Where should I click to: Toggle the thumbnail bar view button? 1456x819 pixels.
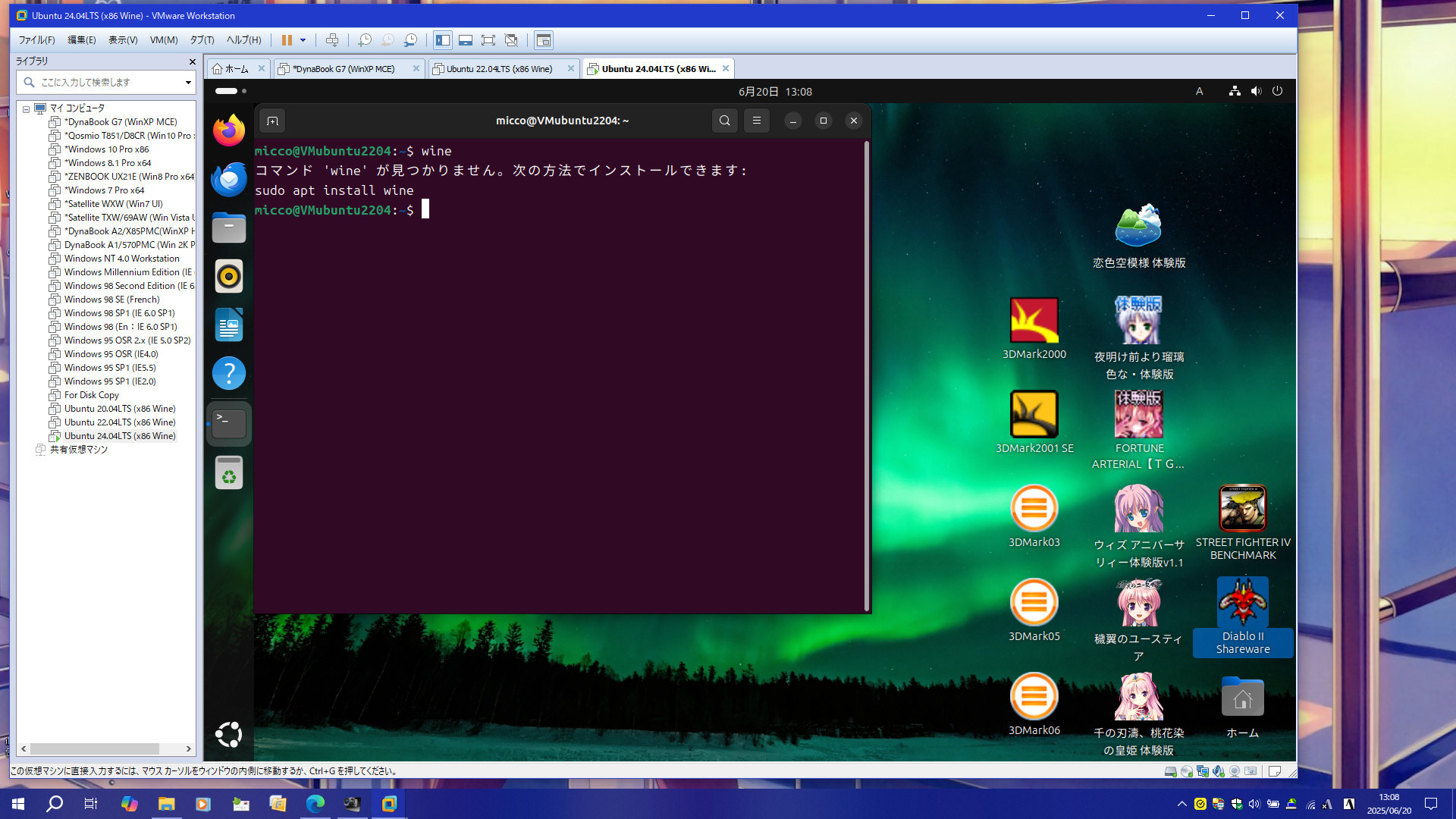point(466,40)
